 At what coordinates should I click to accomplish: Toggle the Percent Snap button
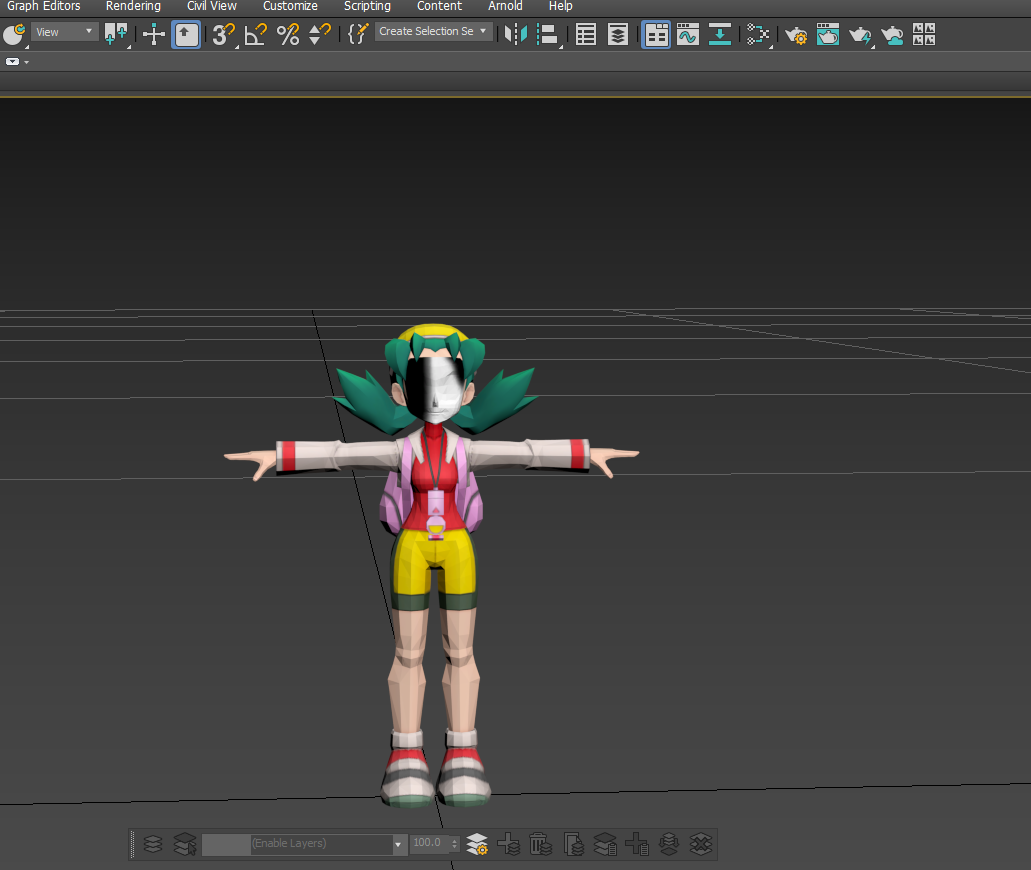(x=288, y=34)
